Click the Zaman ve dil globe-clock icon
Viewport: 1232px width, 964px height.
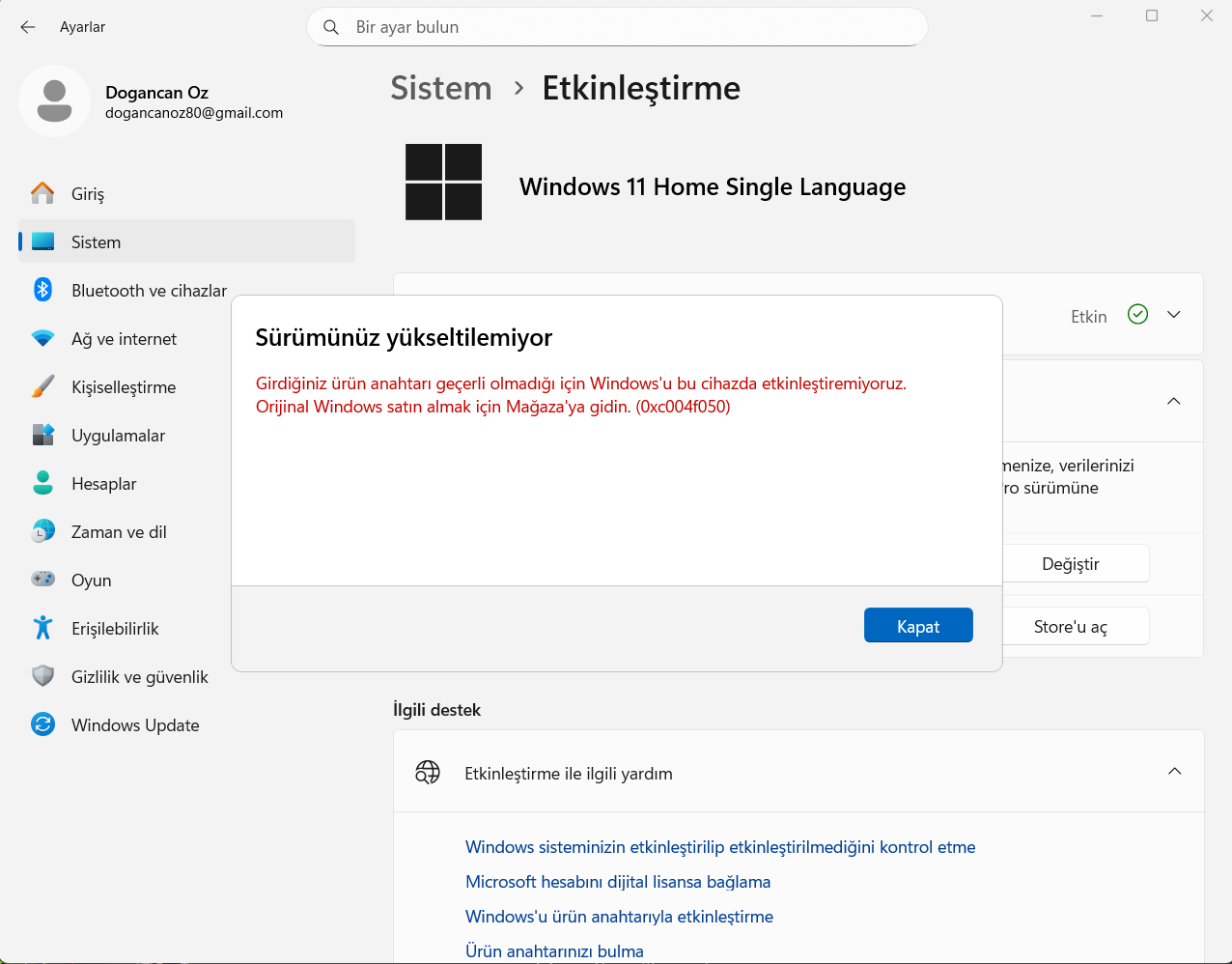point(42,531)
